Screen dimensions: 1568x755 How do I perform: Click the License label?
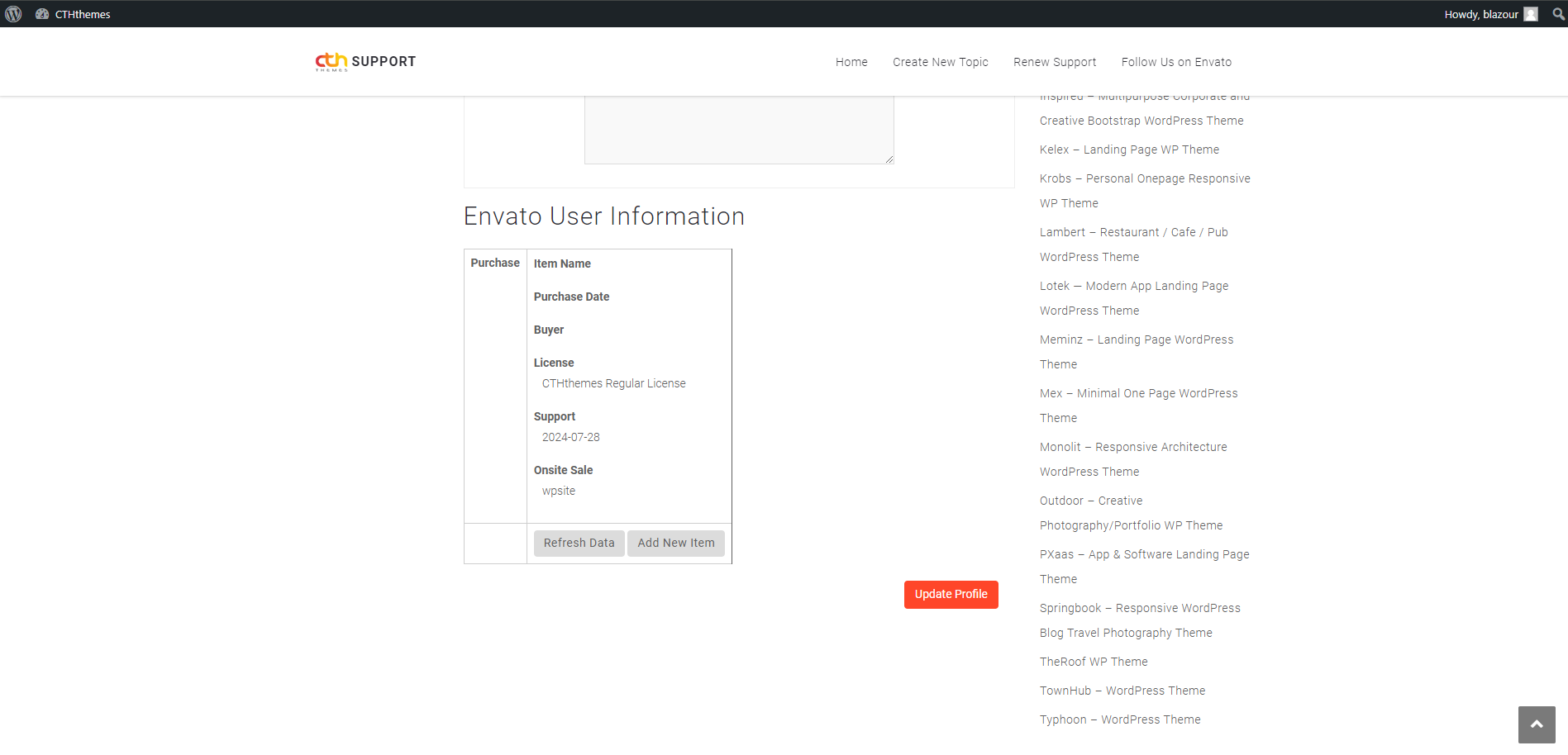click(x=554, y=363)
